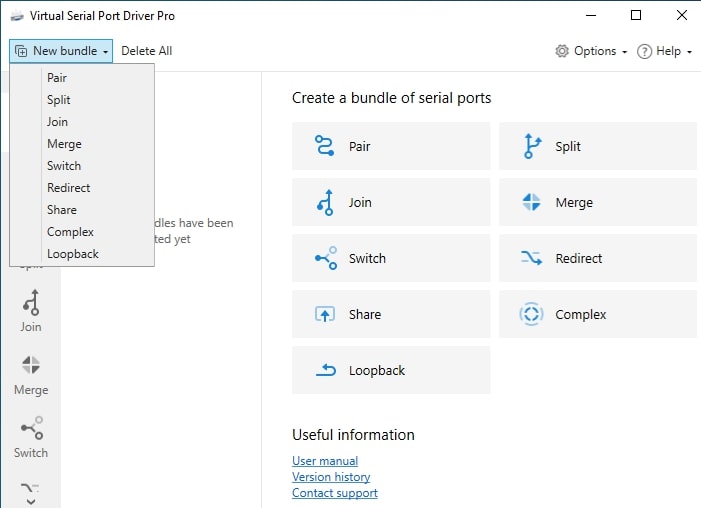Open the Contact support link
The image size is (701, 508).
pyautogui.click(x=335, y=493)
